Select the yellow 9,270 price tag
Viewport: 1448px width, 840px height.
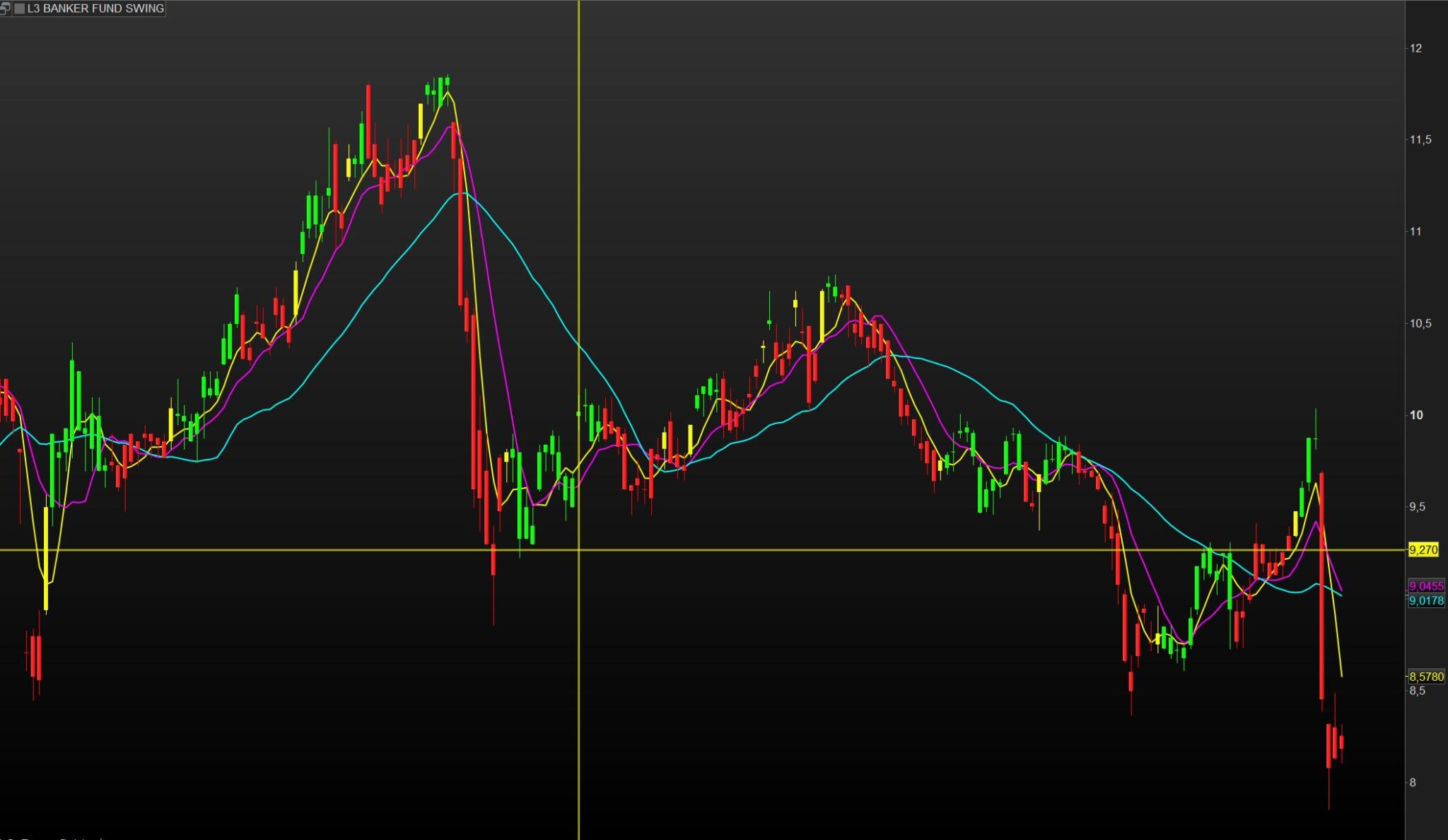1423,549
